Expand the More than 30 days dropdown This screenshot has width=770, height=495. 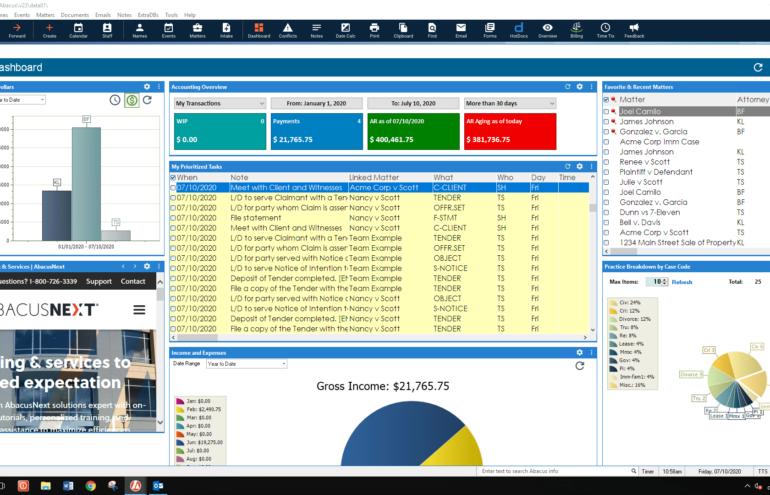(x=510, y=103)
